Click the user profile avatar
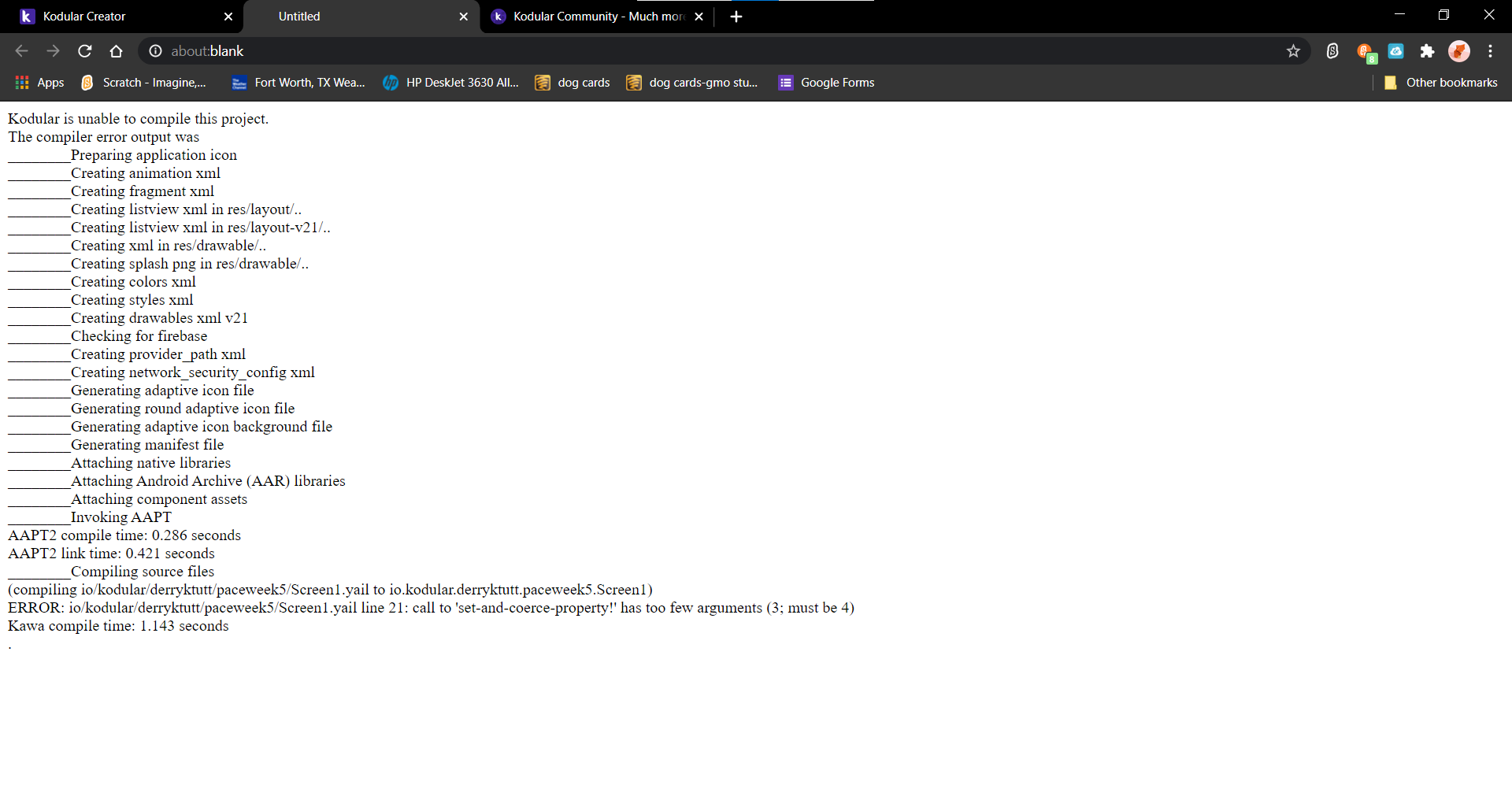This screenshot has width=1512, height=811. [1458, 51]
